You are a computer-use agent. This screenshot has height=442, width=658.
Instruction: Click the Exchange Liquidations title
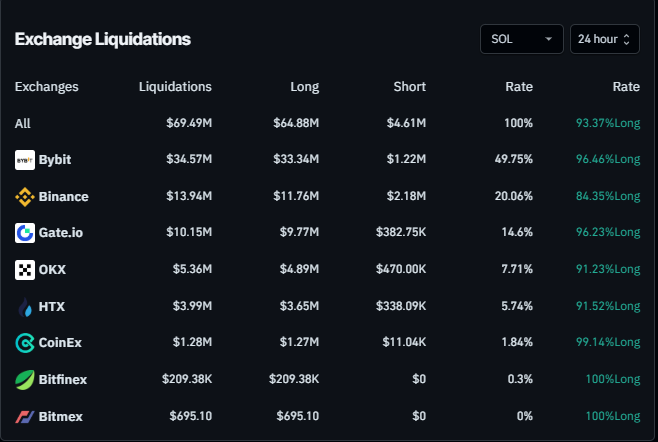[102, 39]
